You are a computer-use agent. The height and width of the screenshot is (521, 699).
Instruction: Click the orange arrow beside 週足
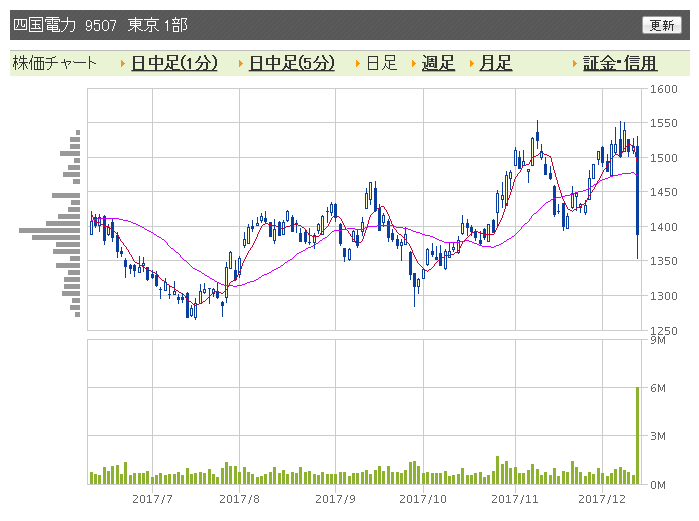pyautogui.click(x=413, y=64)
